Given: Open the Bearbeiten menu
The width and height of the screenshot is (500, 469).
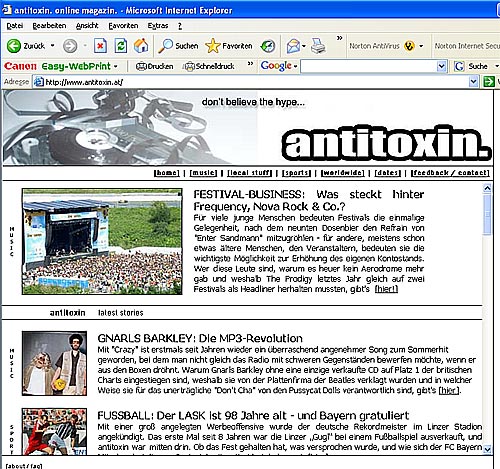Looking at the screenshot, I should [49, 26].
